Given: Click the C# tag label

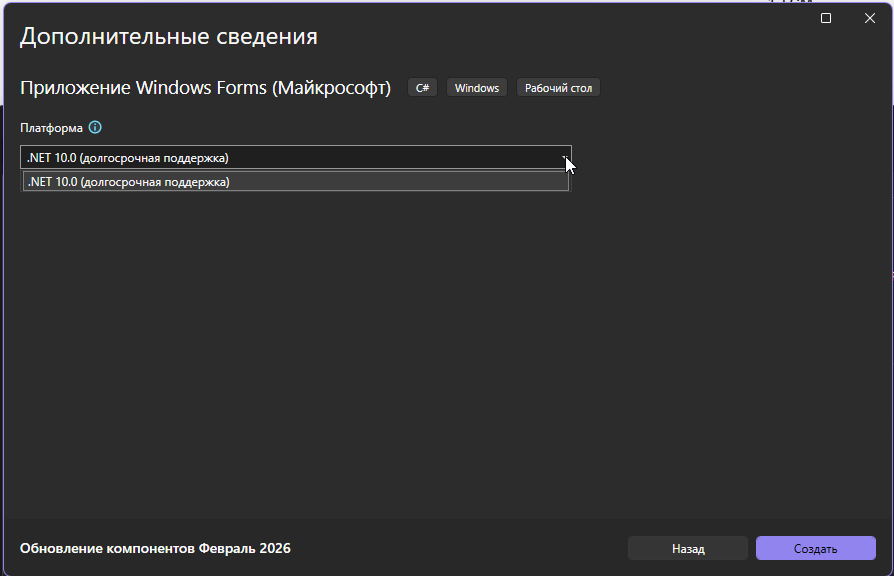Looking at the screenshot, I should pyautogui.click(x=422, y=88).
